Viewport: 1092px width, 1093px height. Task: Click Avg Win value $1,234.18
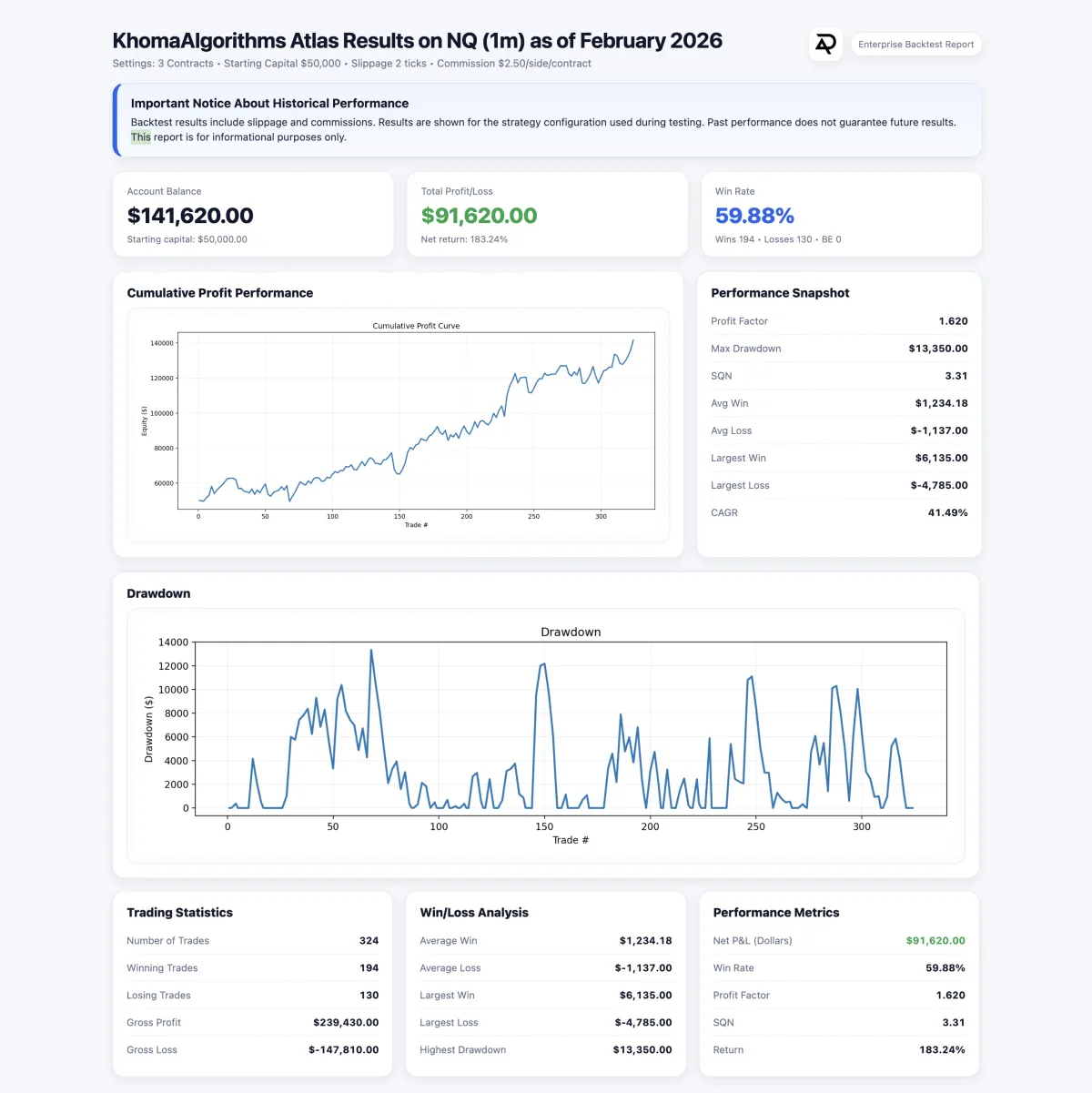pos(942,403)
